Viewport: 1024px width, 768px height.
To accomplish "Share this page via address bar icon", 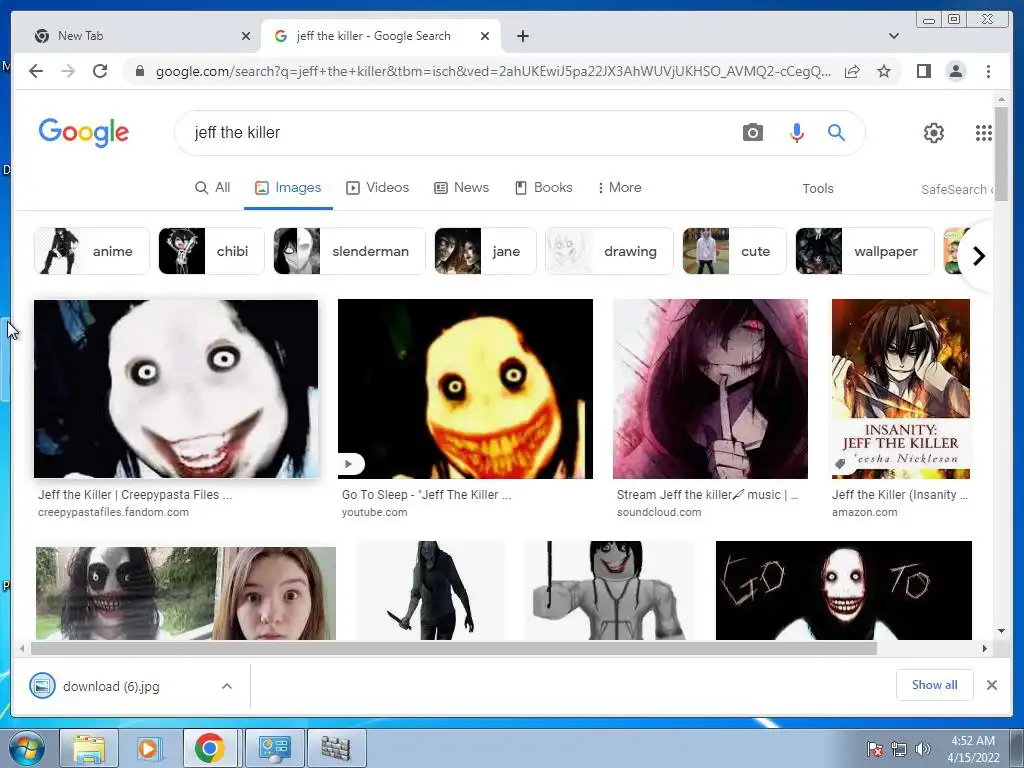I will click(852, 71).
